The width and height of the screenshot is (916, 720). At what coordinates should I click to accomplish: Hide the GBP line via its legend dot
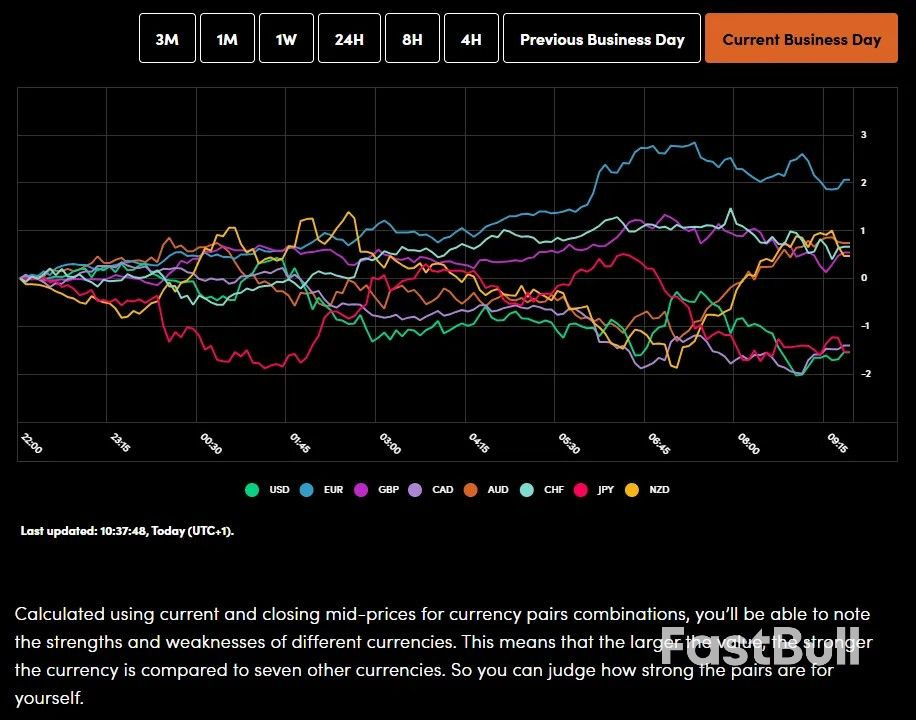pyautogui.click(x=362, y=490)
